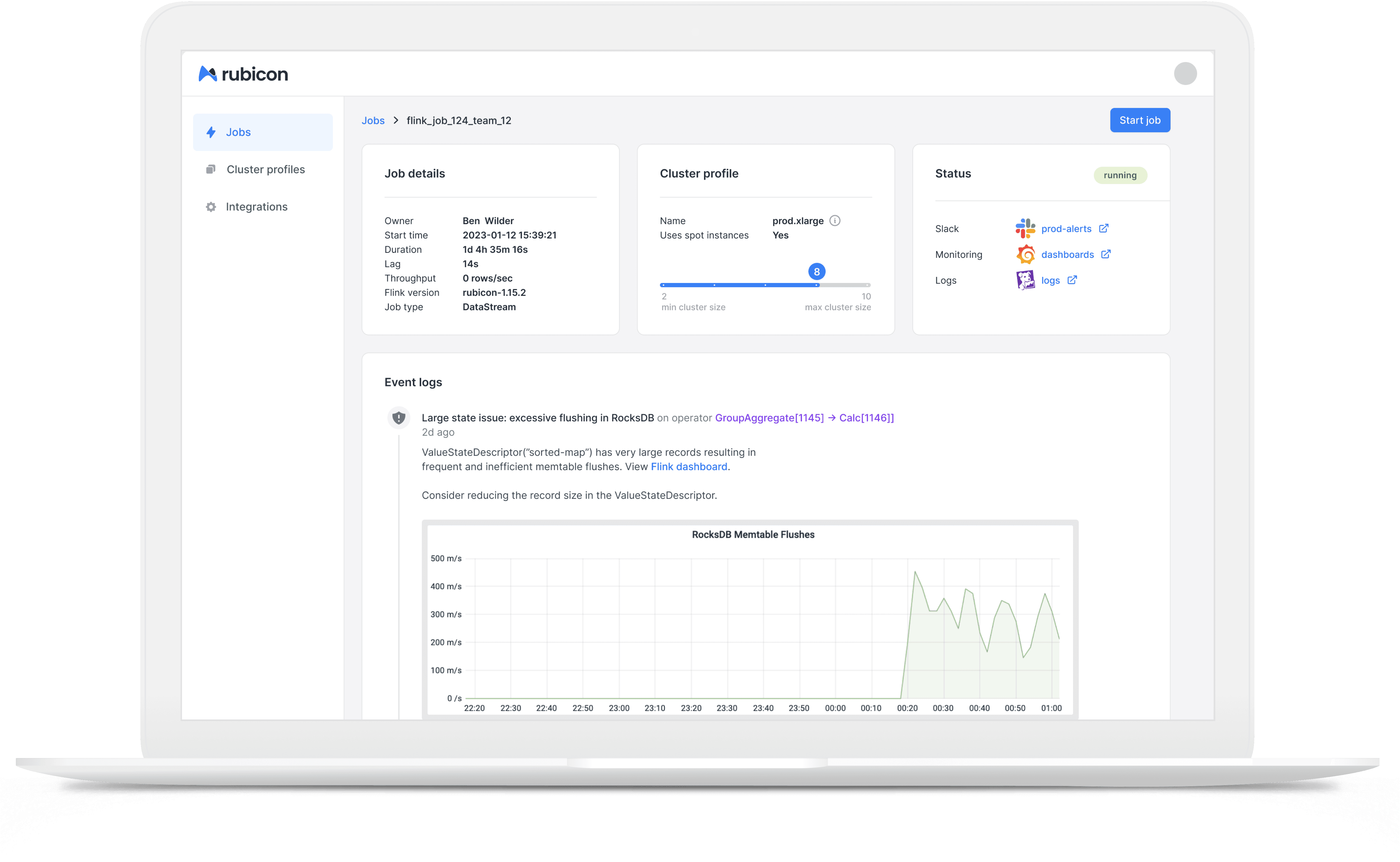Image resolution: width=1400 pixels, height=862 pixels.
Task: Click the cluster size slider track
Action: pyautogui.click(x=765, y=285)
